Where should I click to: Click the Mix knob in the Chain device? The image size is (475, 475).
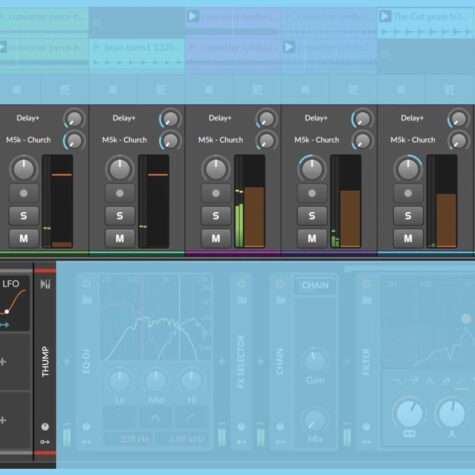[314, 421]
